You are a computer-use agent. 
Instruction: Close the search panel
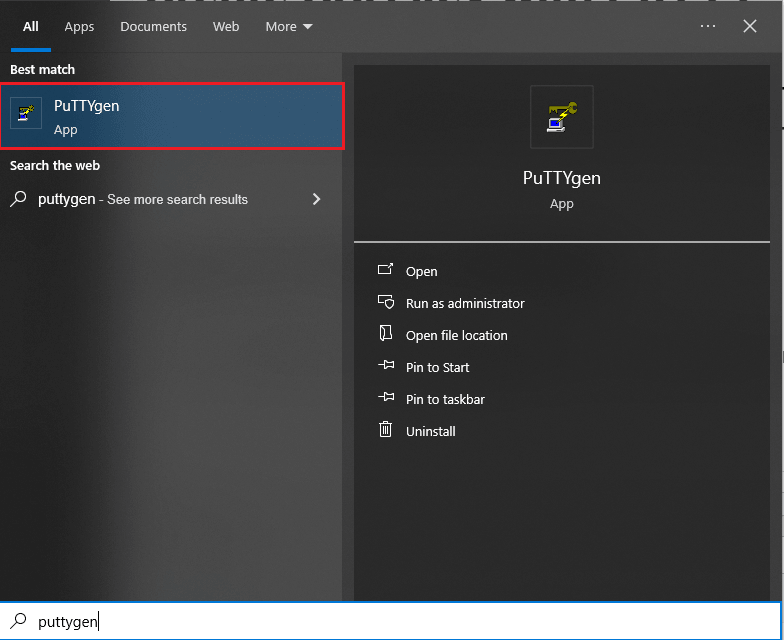(750, 26)
